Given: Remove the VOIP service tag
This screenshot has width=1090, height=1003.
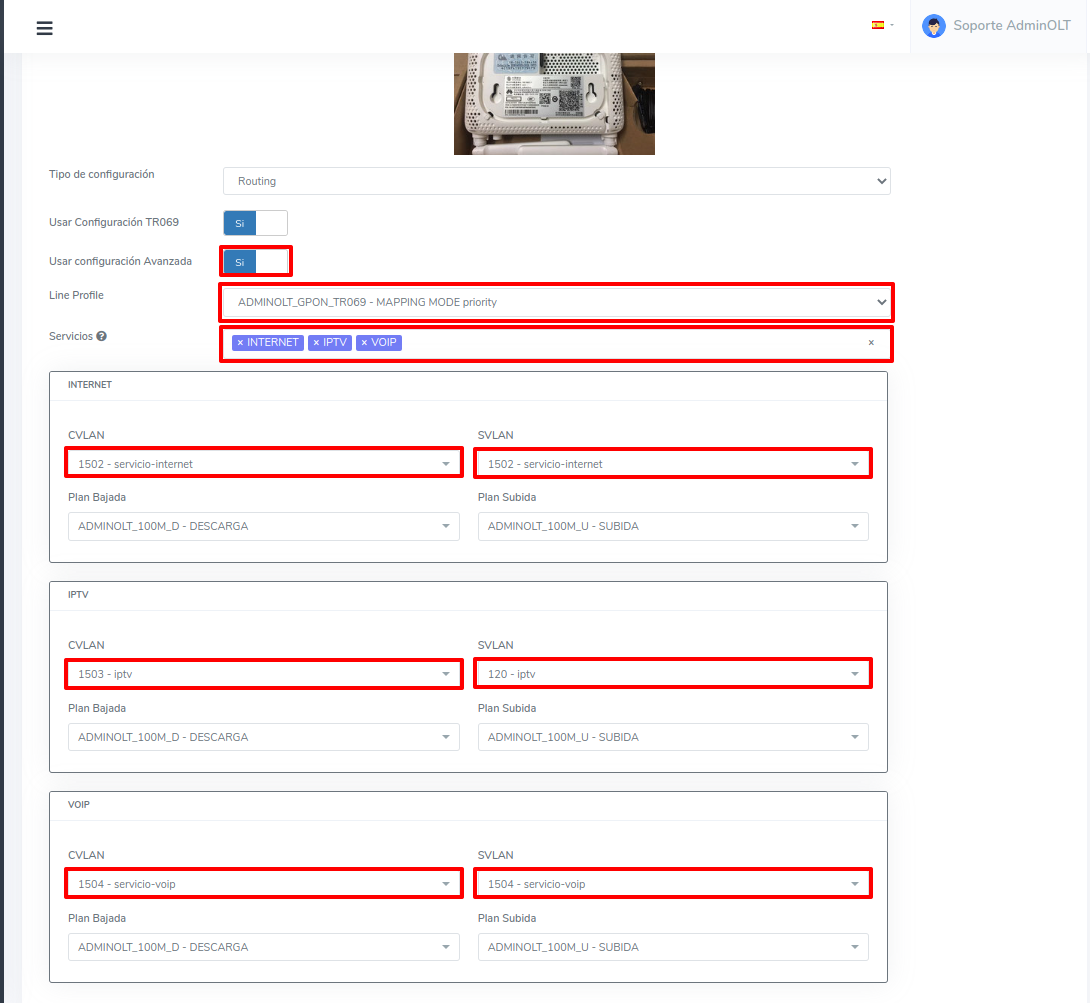Looking at the screenshot, I should point(364,343).
